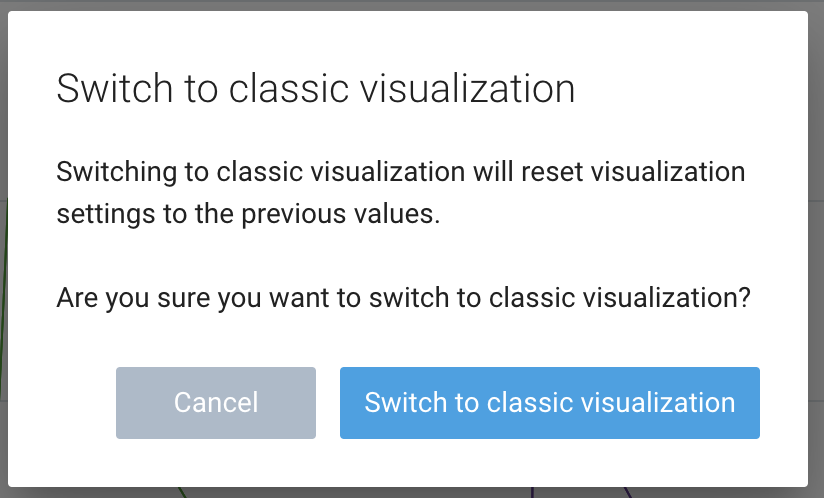Click the word "previous" in the message
The height and width of the screenshot is (498, 824).
[x=326, y=214]
